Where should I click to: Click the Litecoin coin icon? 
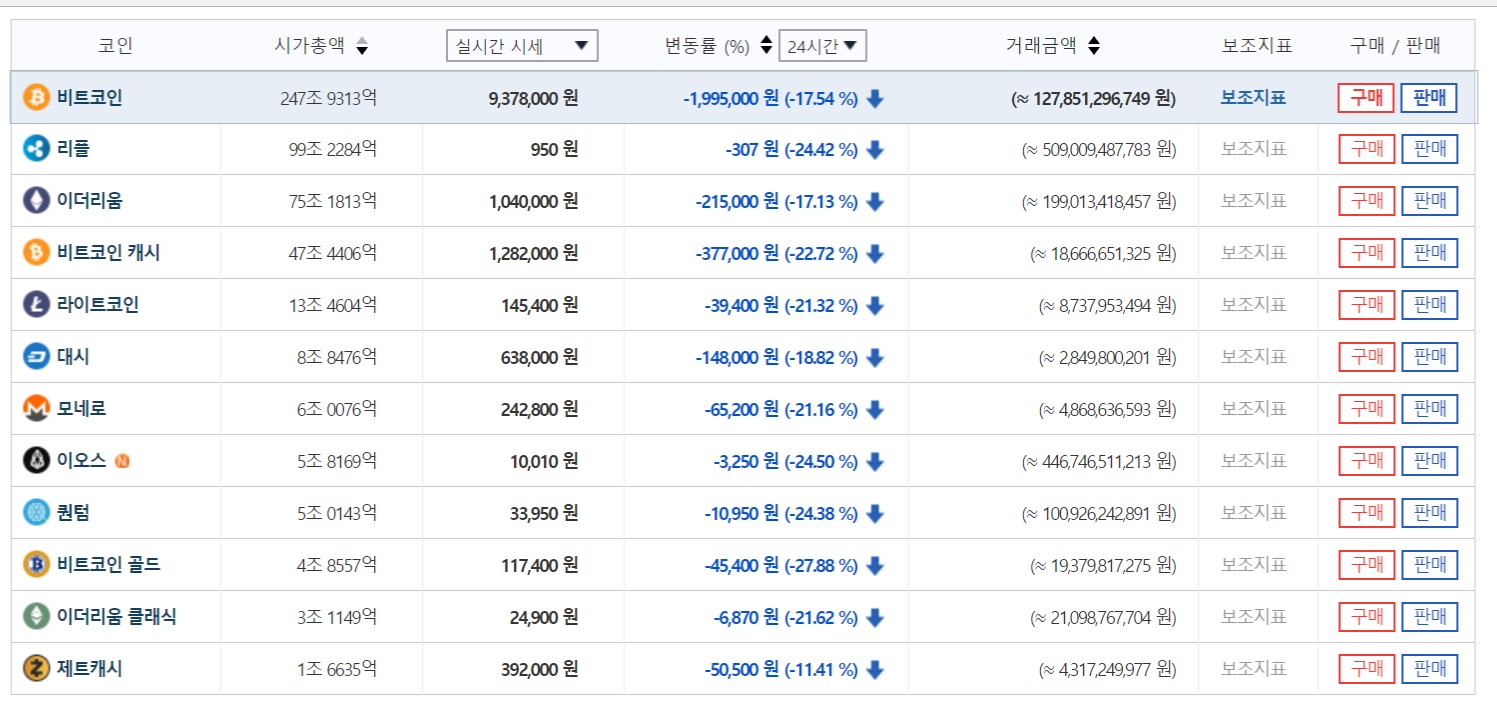click(36, 305)
